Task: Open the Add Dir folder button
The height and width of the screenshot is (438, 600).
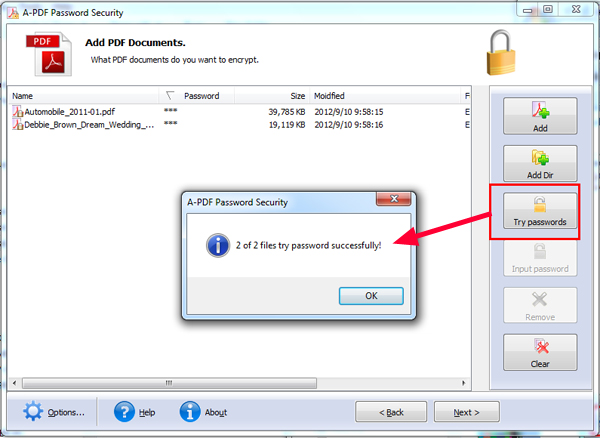Action: click(540, 163)
